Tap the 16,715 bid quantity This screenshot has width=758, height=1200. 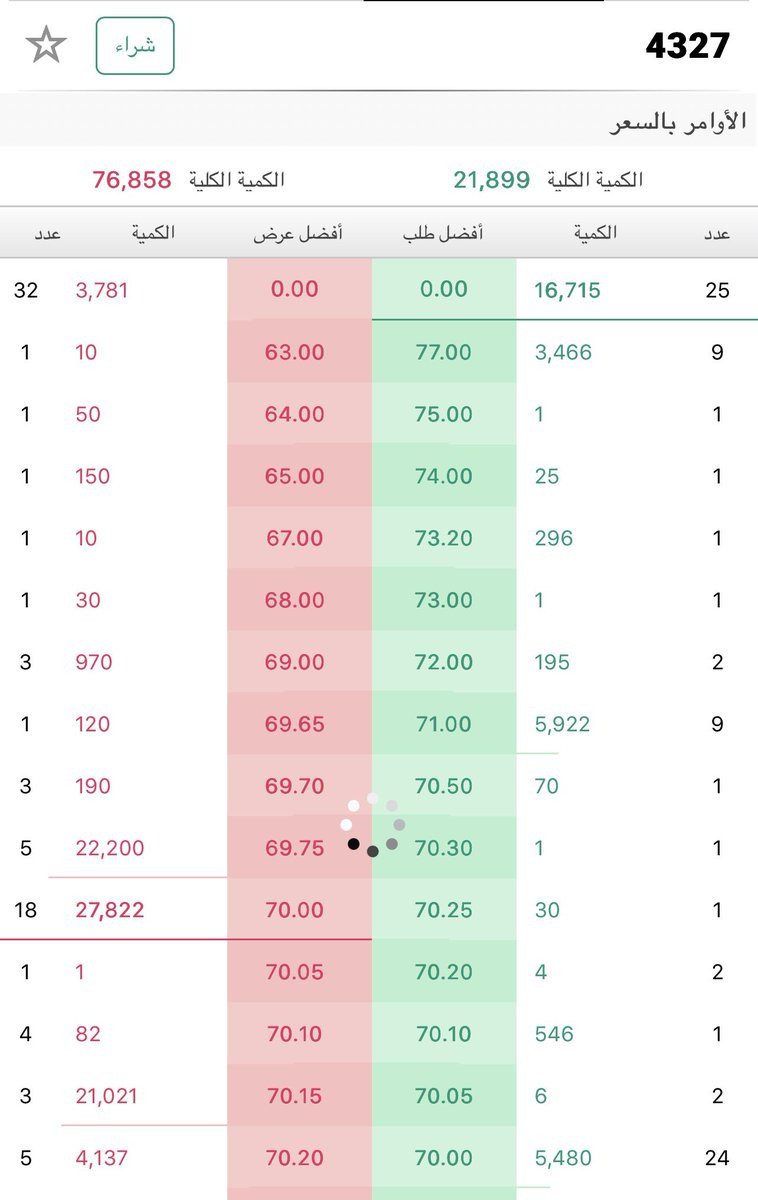566,290
